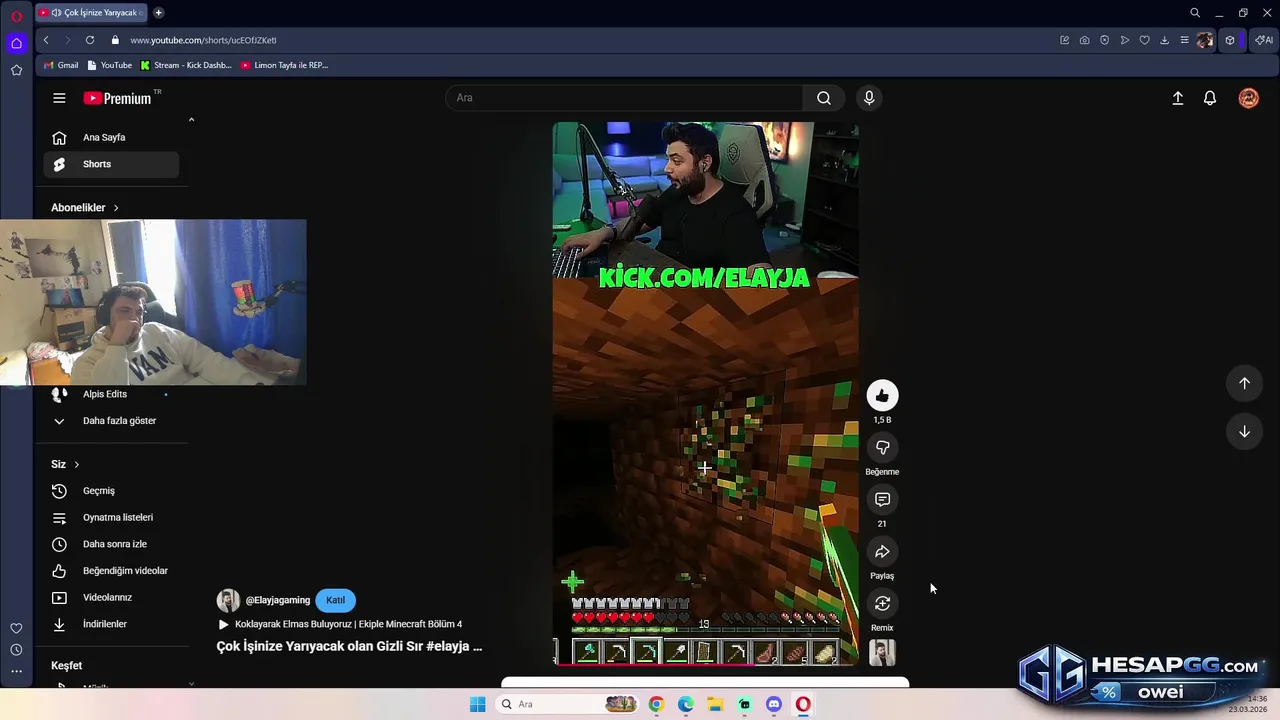
Task: Open Windows Start button
Action: point(477,704)
